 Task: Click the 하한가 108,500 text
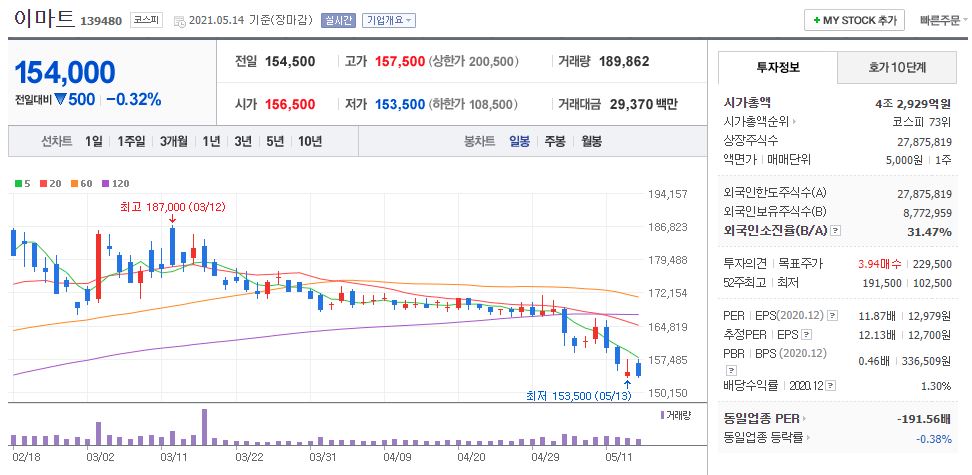pos(475,104)
